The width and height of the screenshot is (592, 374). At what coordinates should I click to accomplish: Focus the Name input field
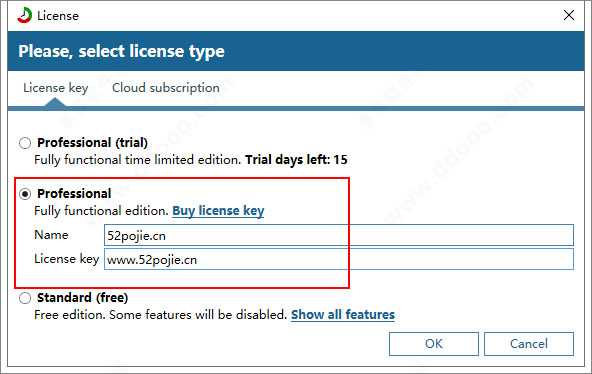pyautogui.click(x=339, y=235)
